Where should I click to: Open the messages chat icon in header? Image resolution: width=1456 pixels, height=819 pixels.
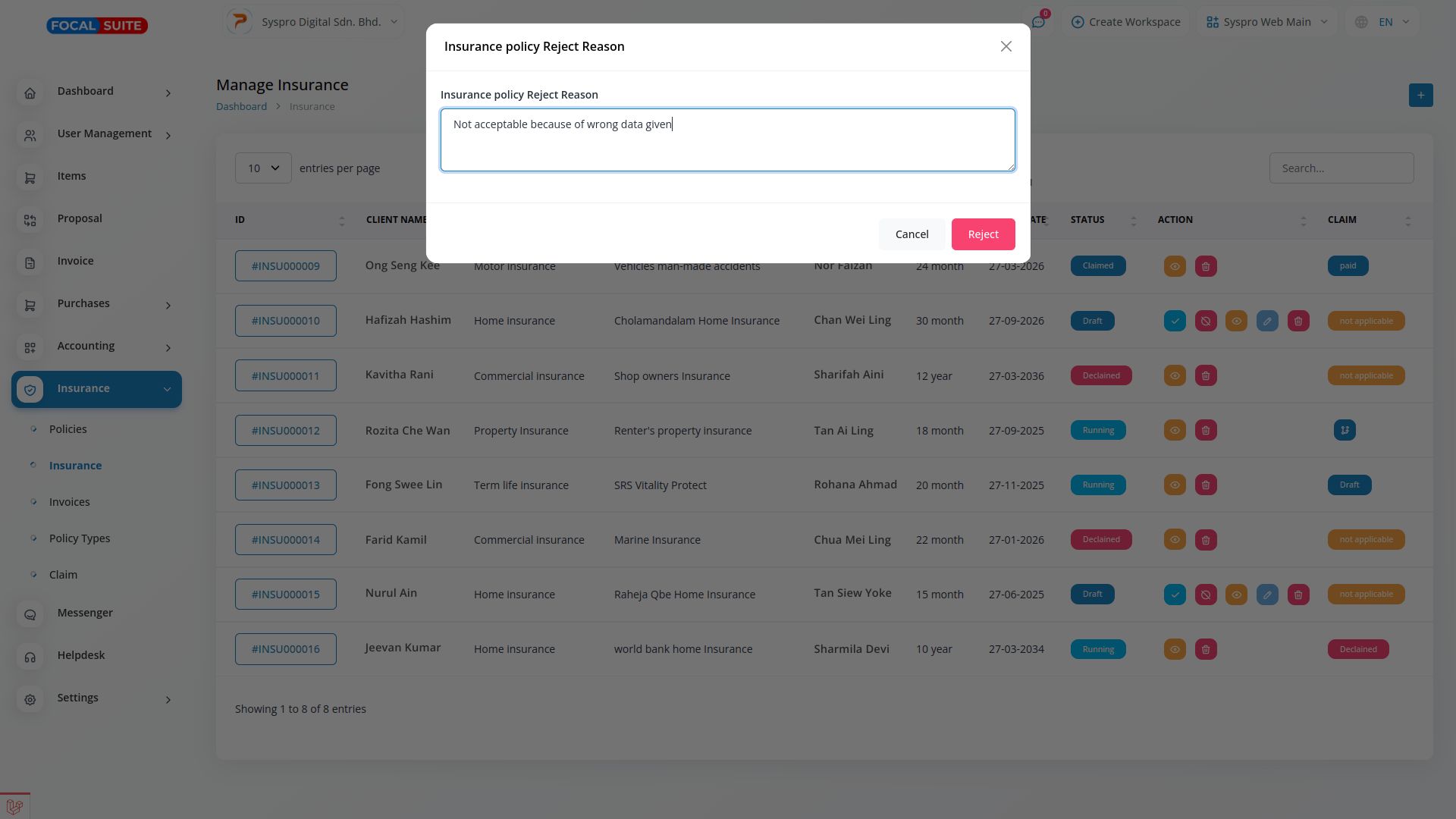pos(1038,22)
